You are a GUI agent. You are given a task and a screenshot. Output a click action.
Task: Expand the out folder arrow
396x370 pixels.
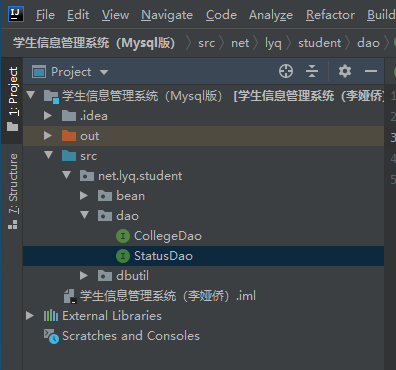tap(48, 136)
